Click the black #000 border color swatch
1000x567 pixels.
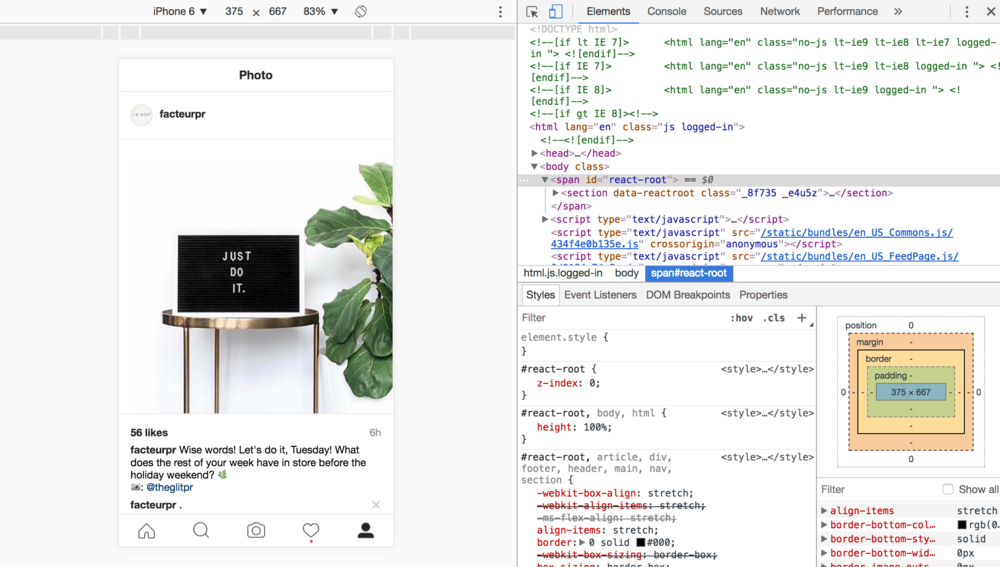point(640,542)
